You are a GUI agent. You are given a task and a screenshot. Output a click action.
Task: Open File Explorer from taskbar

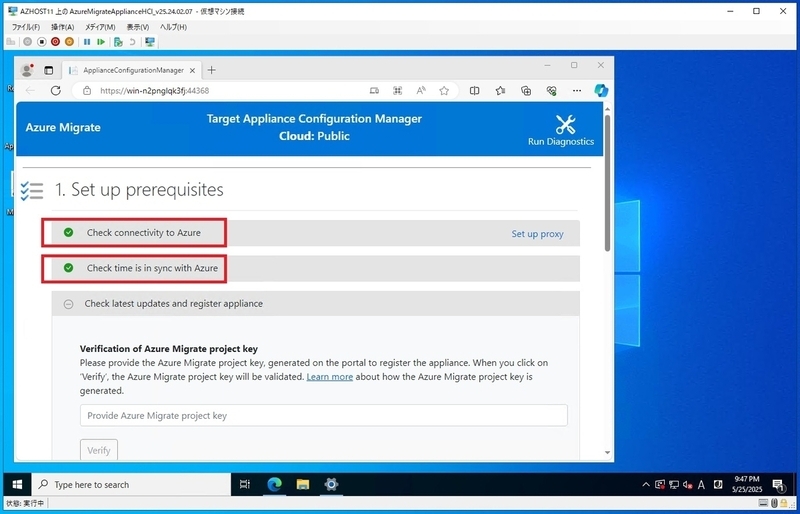tap(303, 484)
